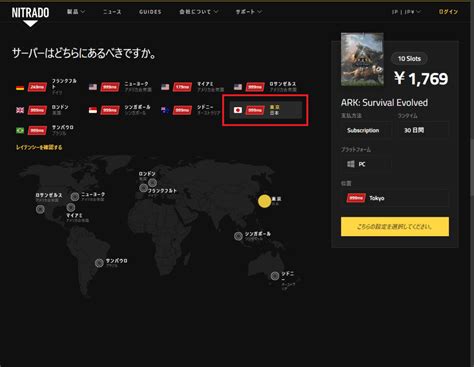
Task: Select the Frankfurt server with German flag
Action: [x=46, y=87]
